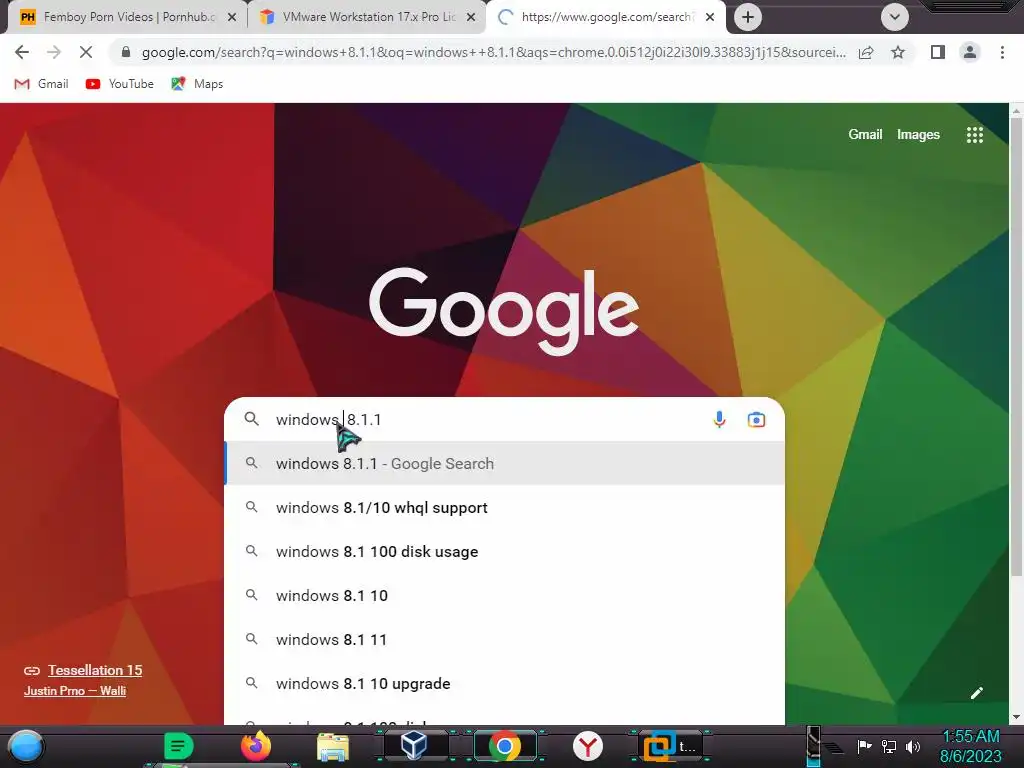
Task: Select suggestion "windows 8.1 11"
Action: click(504, 639)
